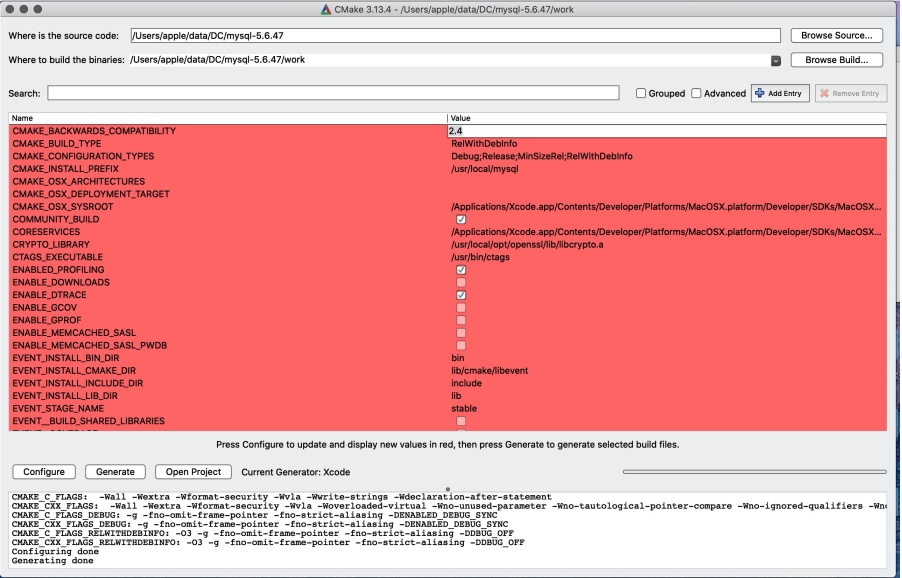Click Browse Source button

click(x=836, y=36)
